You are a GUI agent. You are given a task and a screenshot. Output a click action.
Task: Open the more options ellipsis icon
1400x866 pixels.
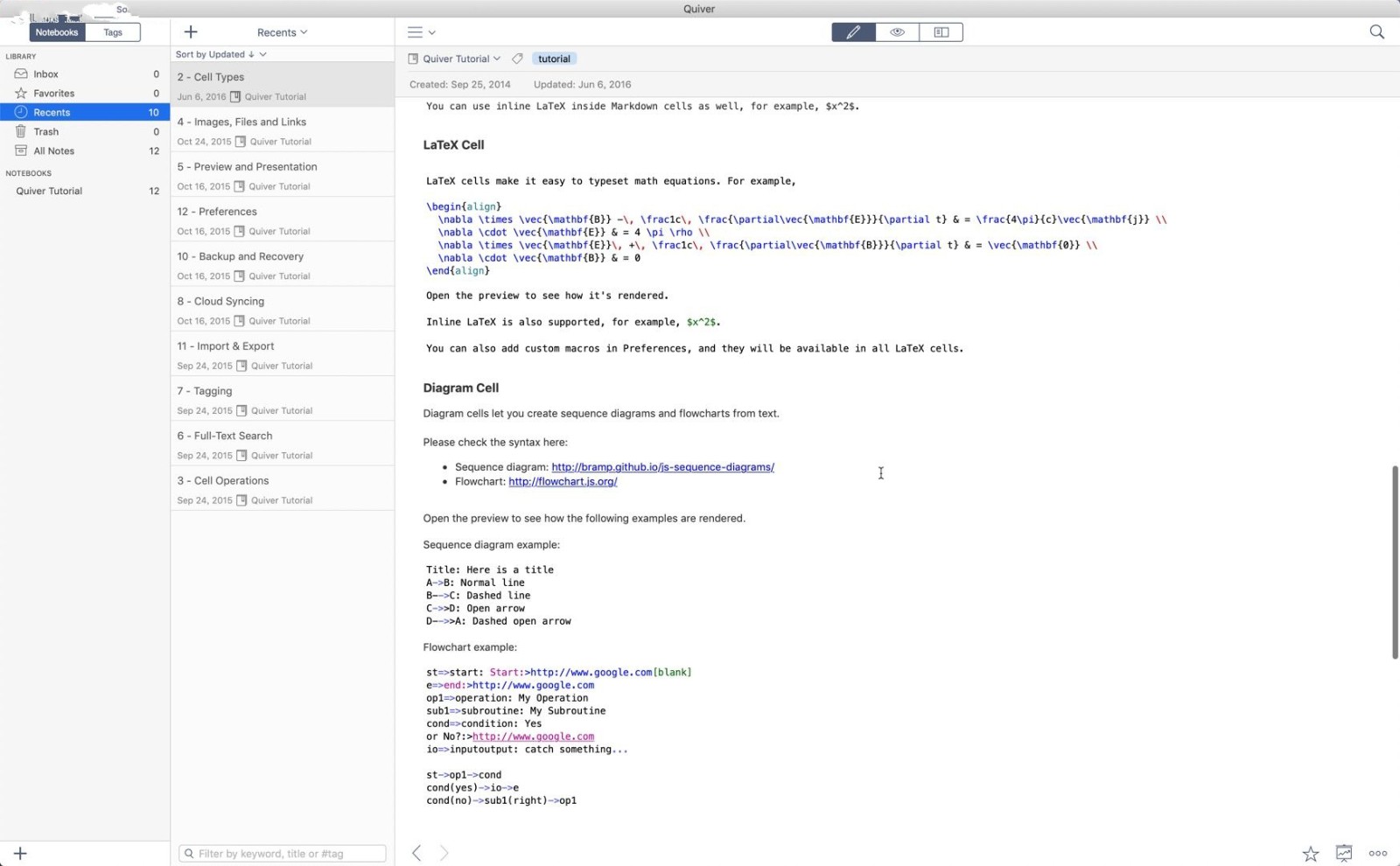[x=1378, y=853]
